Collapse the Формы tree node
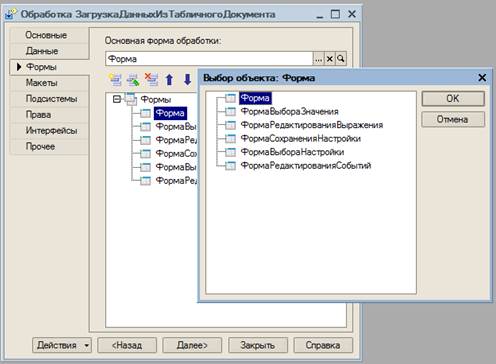This screenshot has height=364, width=496. [116, 99]
